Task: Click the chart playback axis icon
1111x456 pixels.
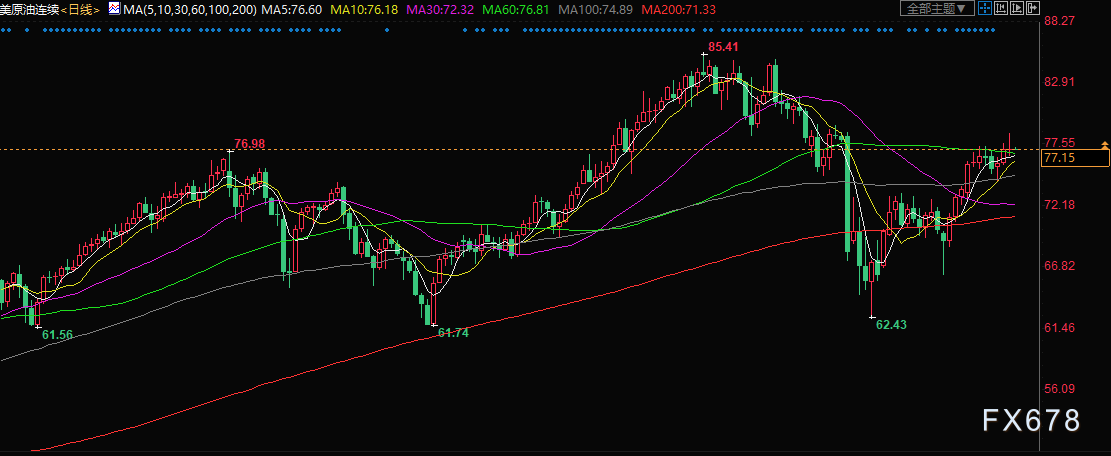Action: click(1017, 8)
